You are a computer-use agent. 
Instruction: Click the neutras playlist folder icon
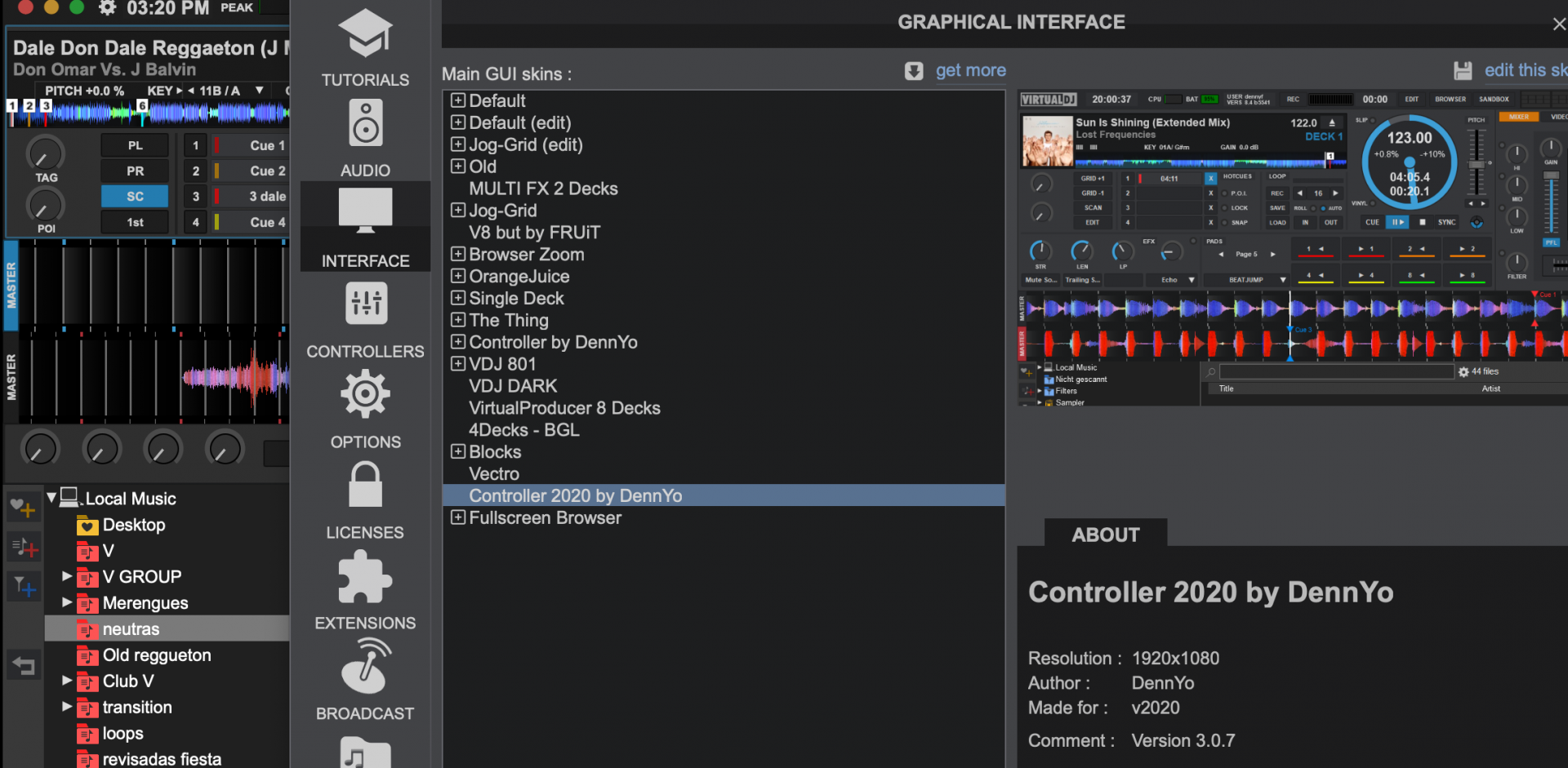[x=87, y=629]
